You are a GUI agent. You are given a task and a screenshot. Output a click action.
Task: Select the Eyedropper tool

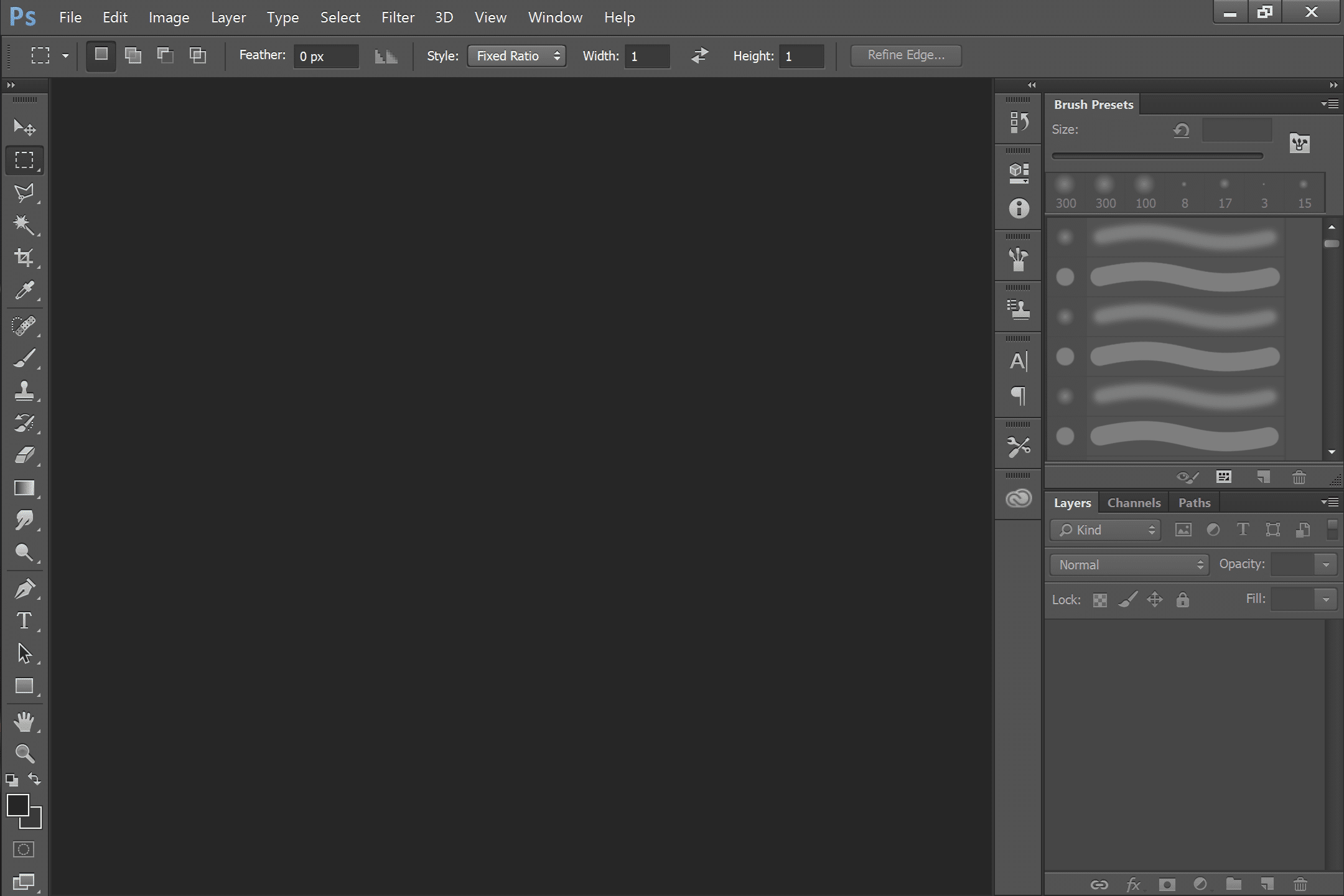coord(24,290)
